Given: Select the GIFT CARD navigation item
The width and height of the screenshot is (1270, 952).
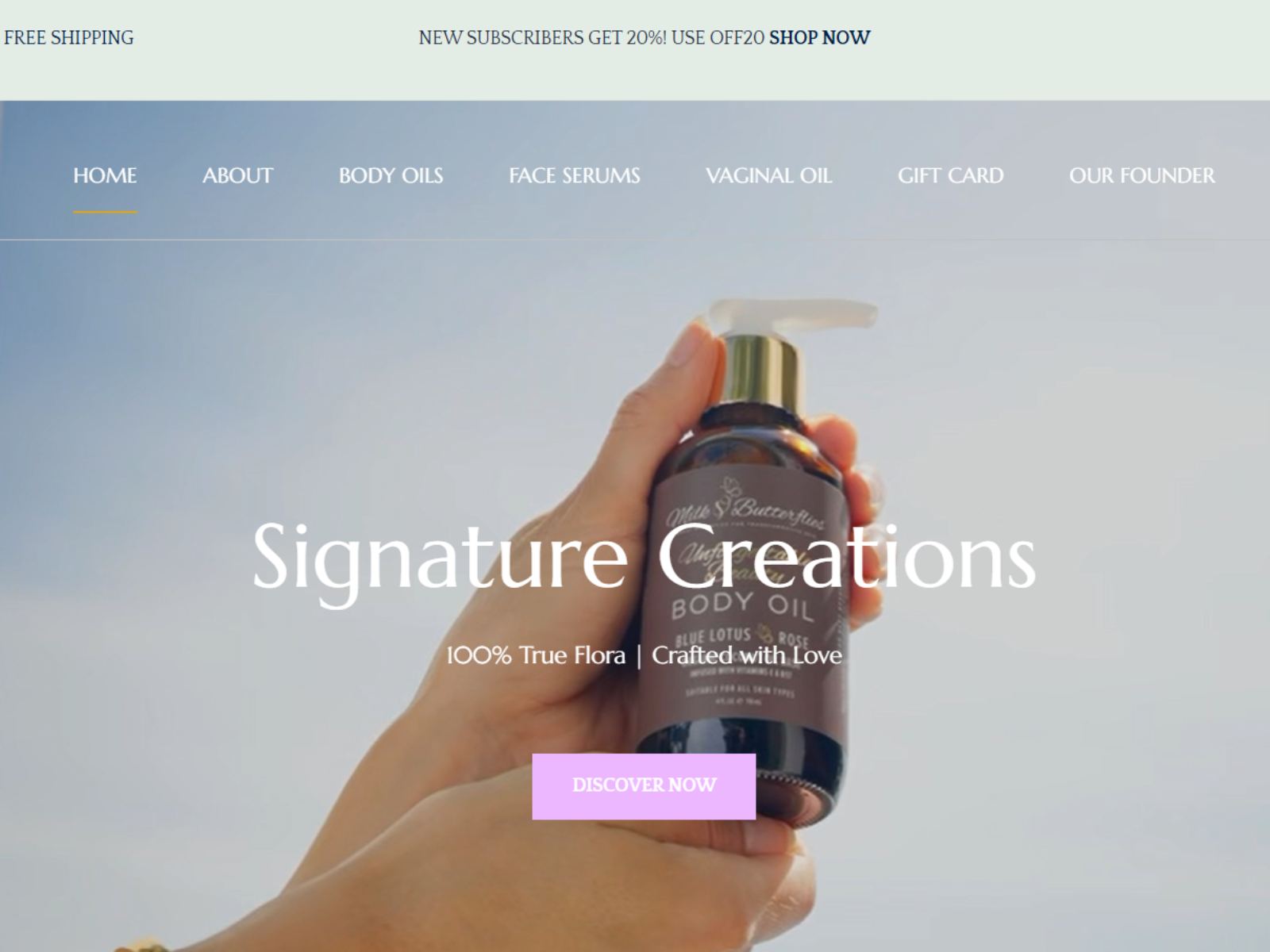Looking at the screenshot, I should (951, 175).
